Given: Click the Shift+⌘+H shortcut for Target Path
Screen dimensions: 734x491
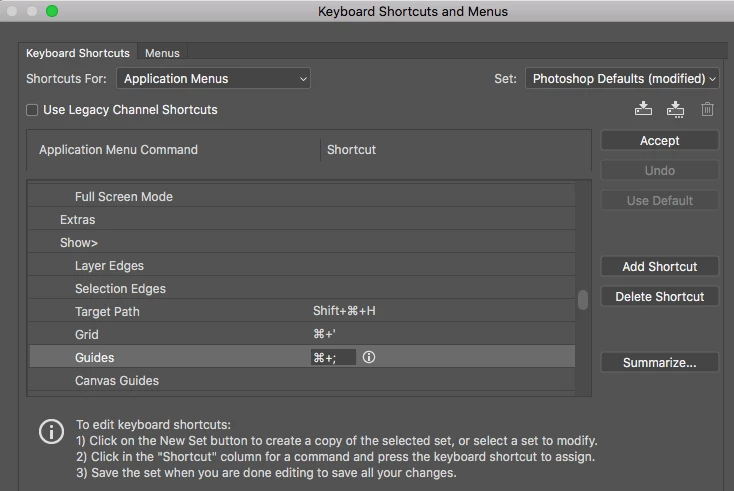Looking at the screenshot, I should [344, 311].
